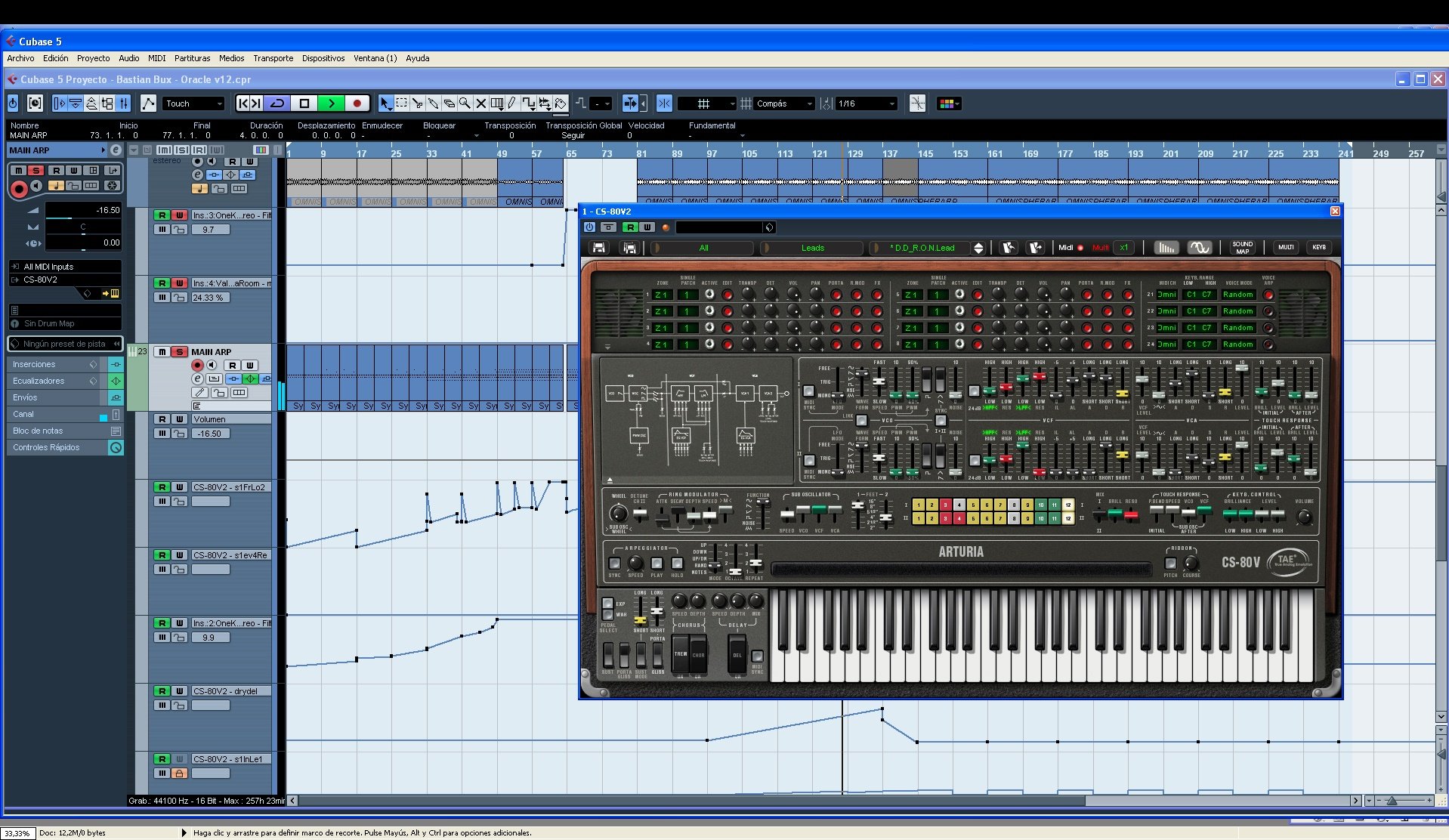Select the Glue tool
The width and height of the screenshot is (1449, 840).
coord(433,103)
